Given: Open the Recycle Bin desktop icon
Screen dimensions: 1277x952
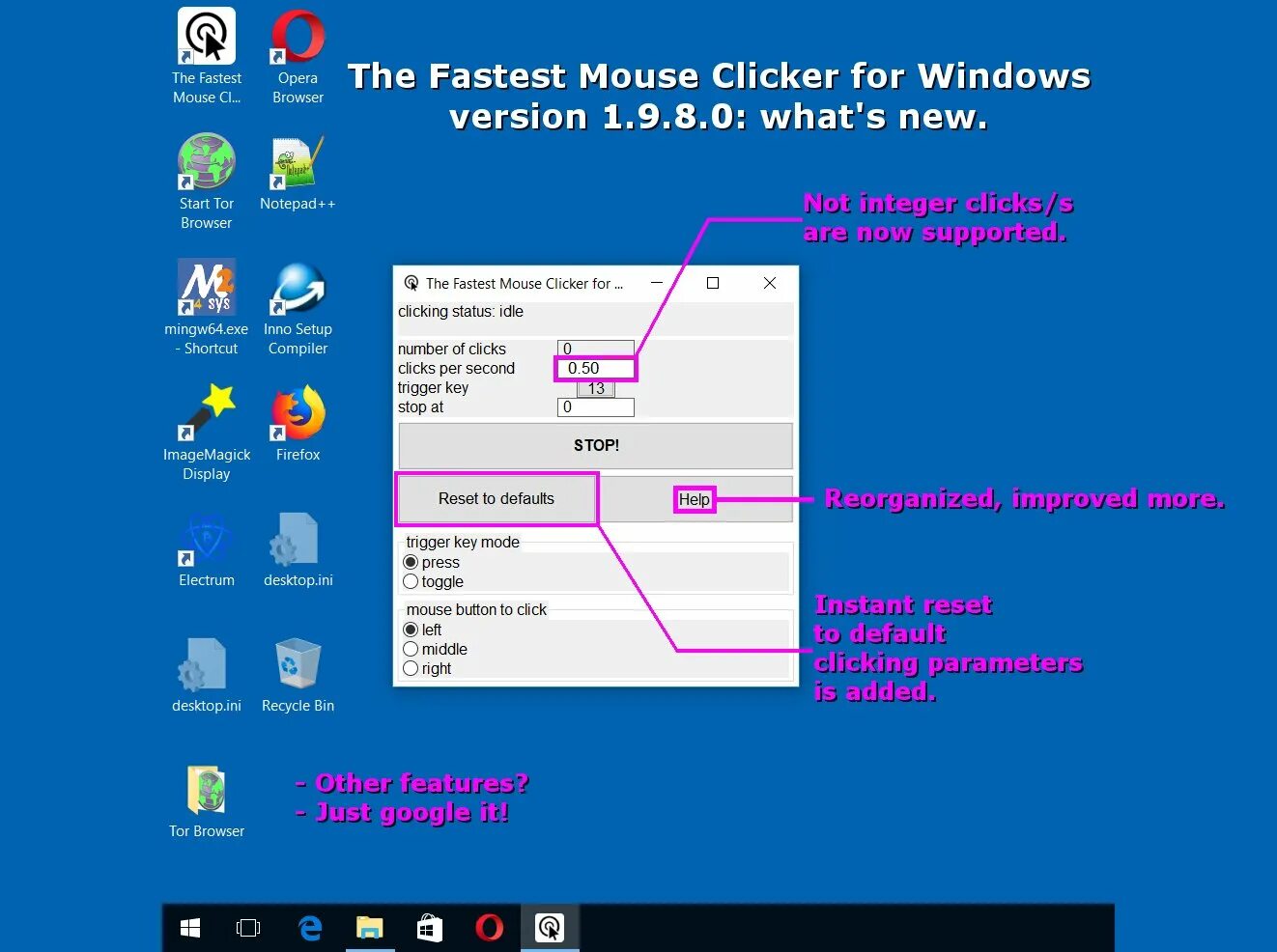Looking at the screenshot, I should [298, 674].
